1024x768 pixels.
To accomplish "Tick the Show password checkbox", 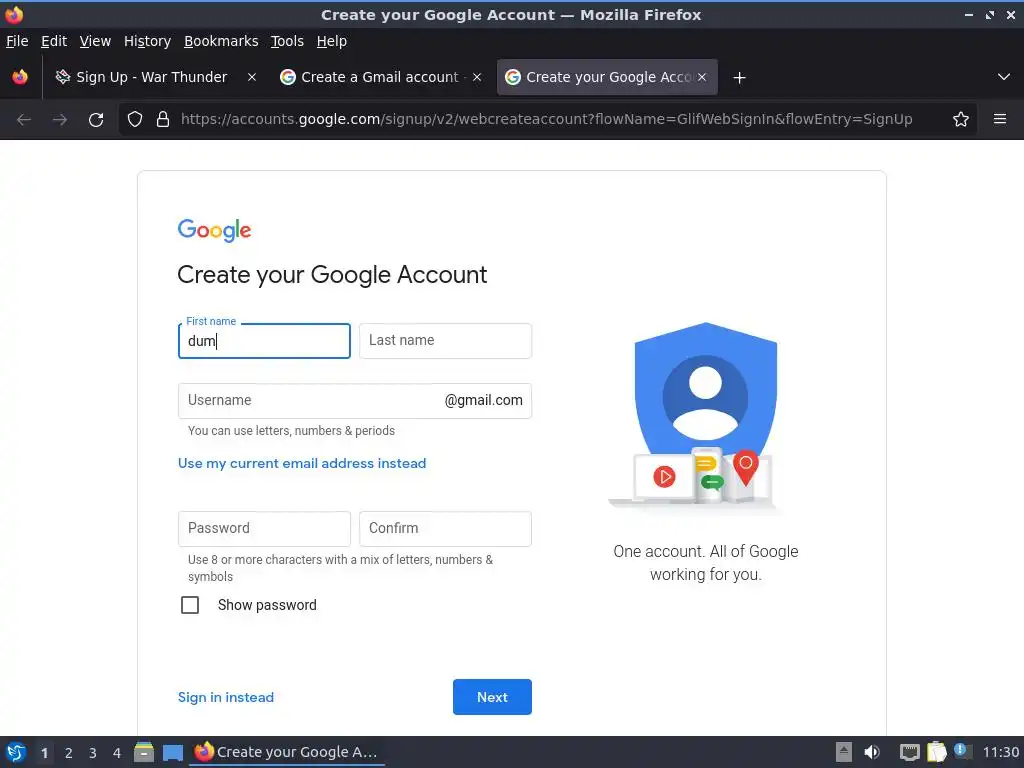I will pos(190,605).
